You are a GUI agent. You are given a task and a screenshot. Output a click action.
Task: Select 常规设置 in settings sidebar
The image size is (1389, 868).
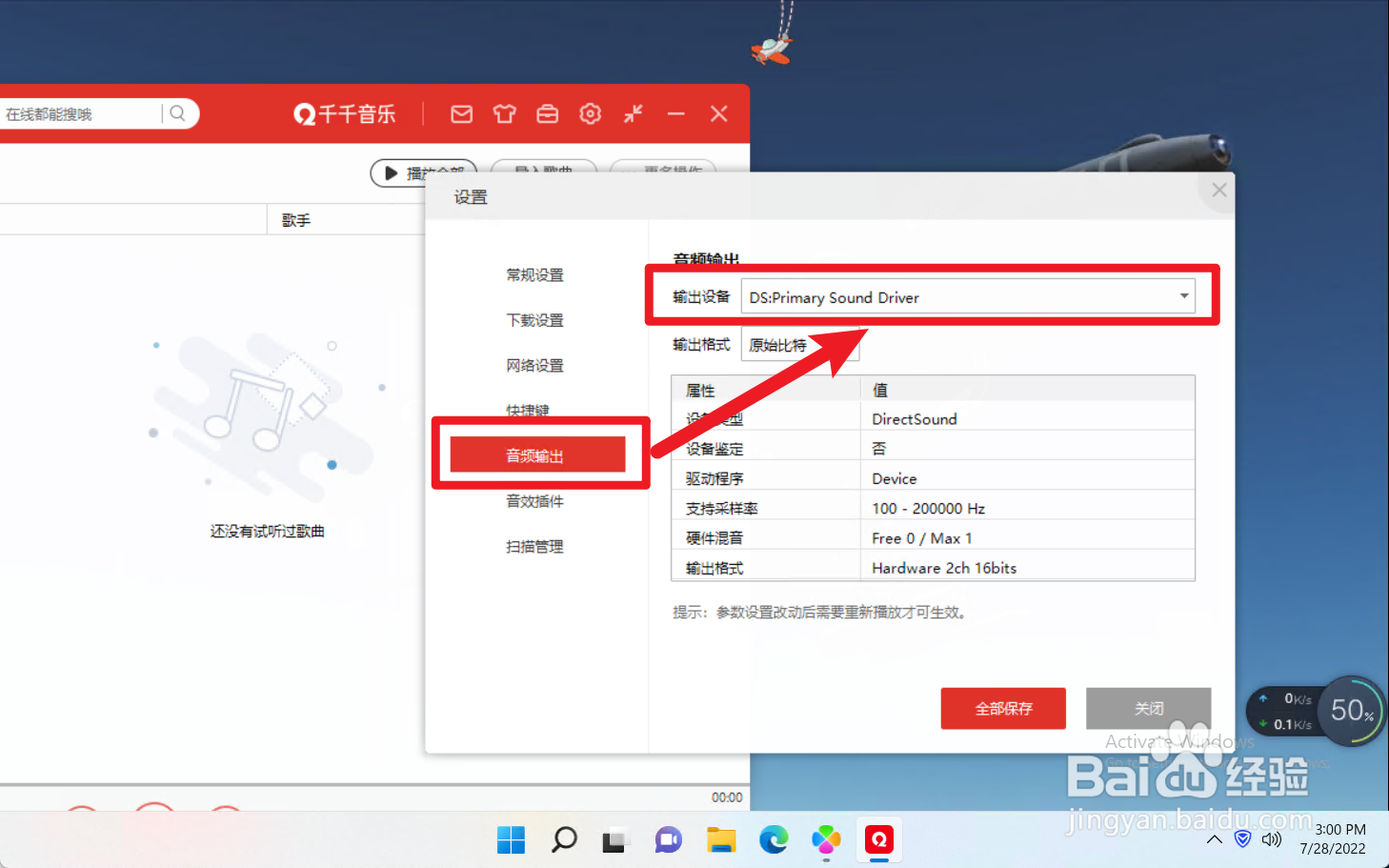point(534,275)
